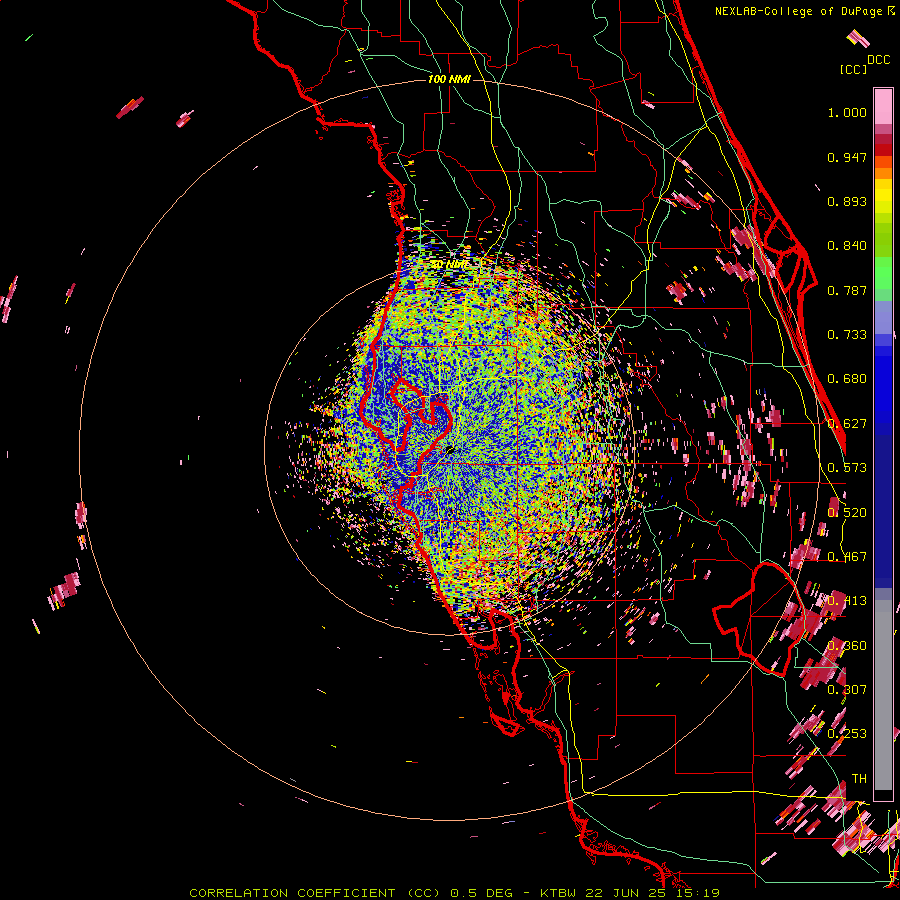Select the 0.627 scale value
This screenshot has height=900, width=900.
847,424
